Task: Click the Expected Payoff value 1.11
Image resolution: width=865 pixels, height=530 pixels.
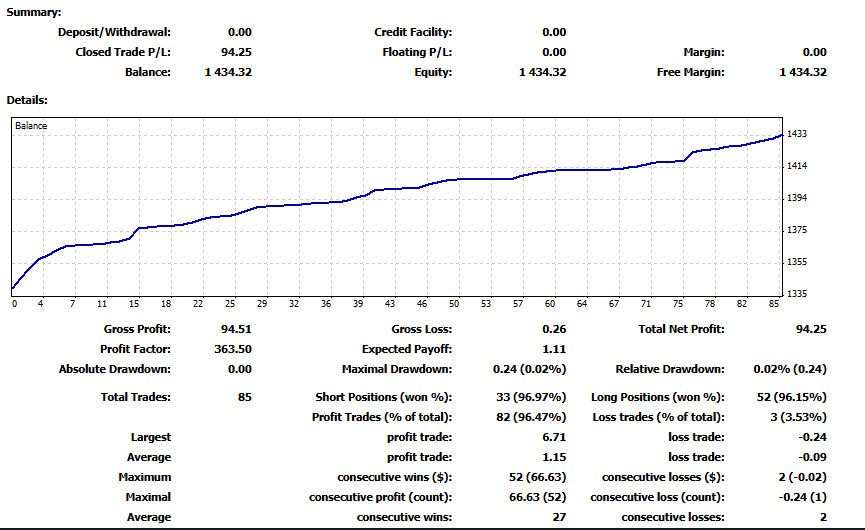Action: 554,349
